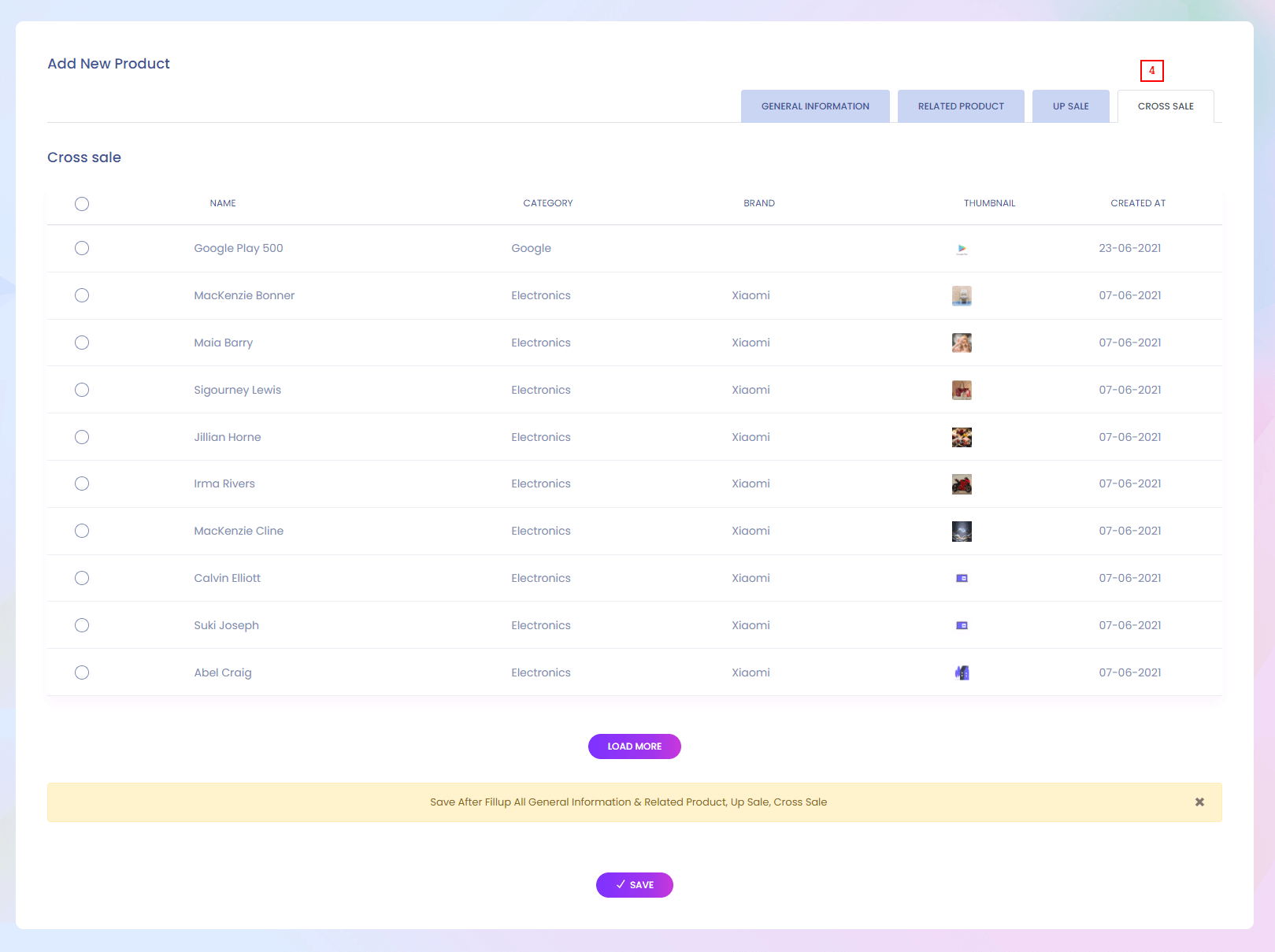Check the Maia Barry row checkbox
The width and height of the screenshot is (1275, 952).
point(82,343)
